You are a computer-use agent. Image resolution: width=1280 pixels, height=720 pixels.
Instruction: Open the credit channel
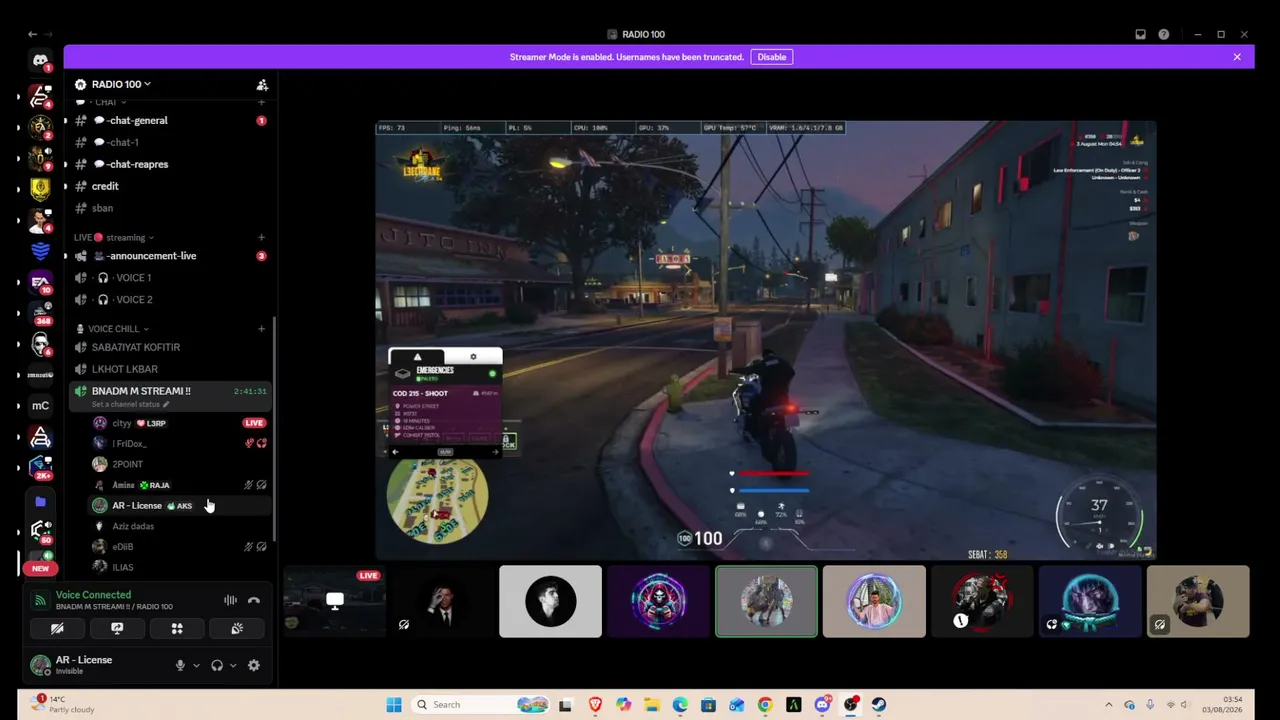coord(171,186)
